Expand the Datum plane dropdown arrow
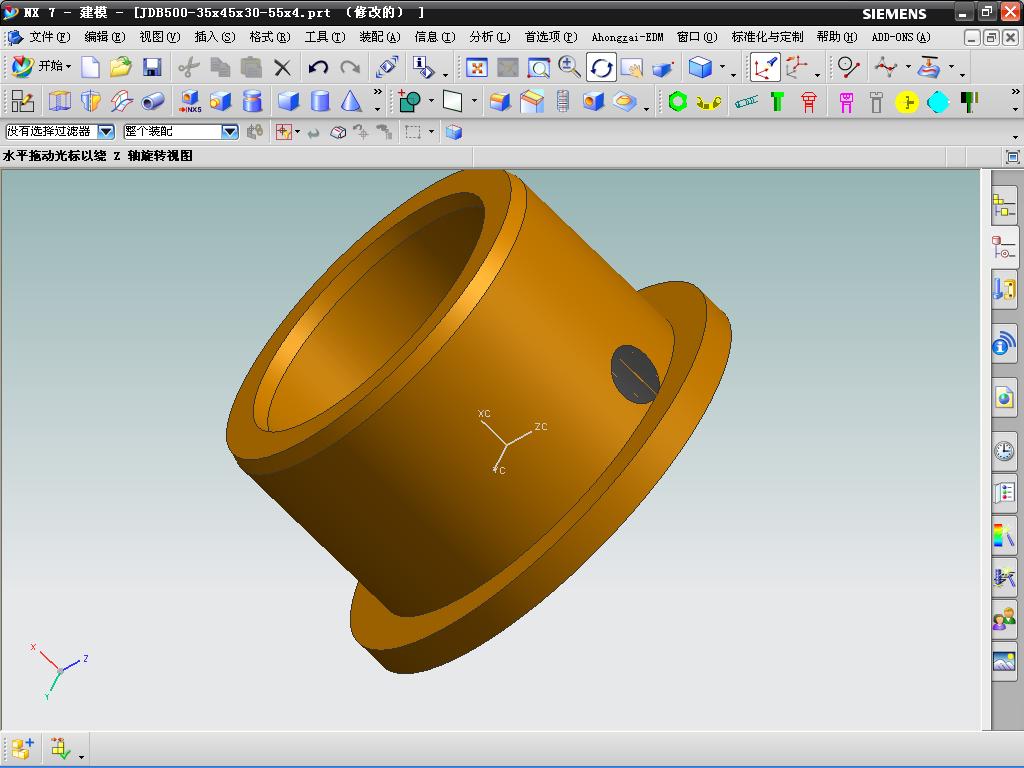This screenshot has width=1024, height=768. tap(474, 101)
